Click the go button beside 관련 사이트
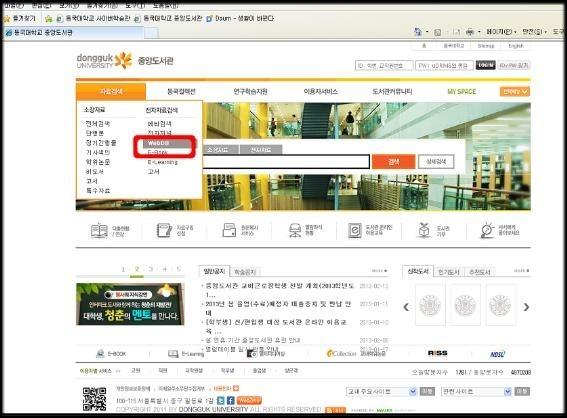The height and width of the screenshot is (418, 567). click(522, 392)
